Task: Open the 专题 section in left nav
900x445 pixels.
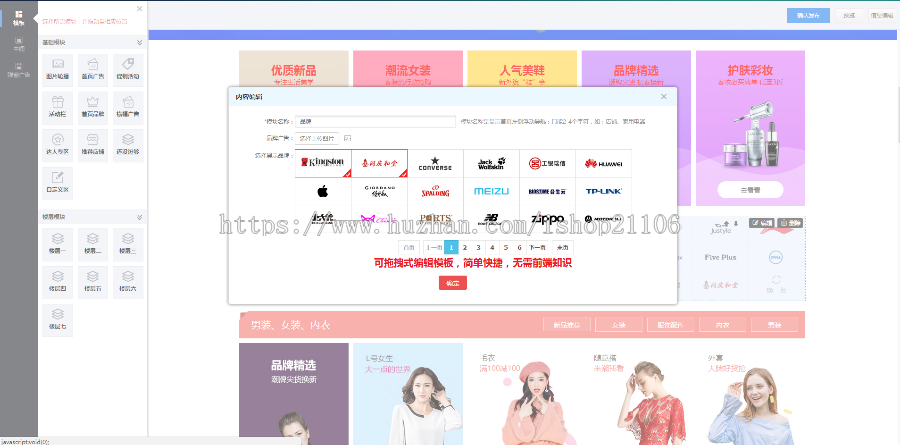Action: tap(19, 44)
